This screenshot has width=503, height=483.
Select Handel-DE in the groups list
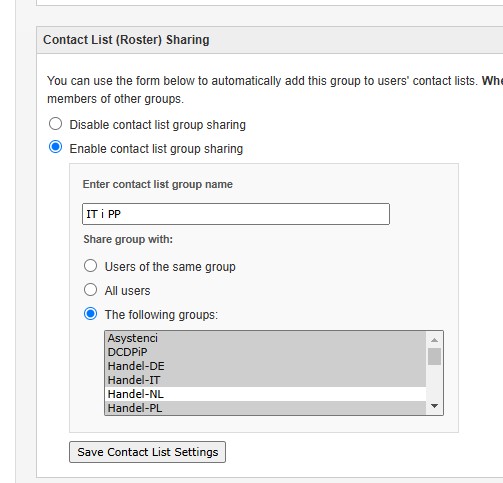265,366
